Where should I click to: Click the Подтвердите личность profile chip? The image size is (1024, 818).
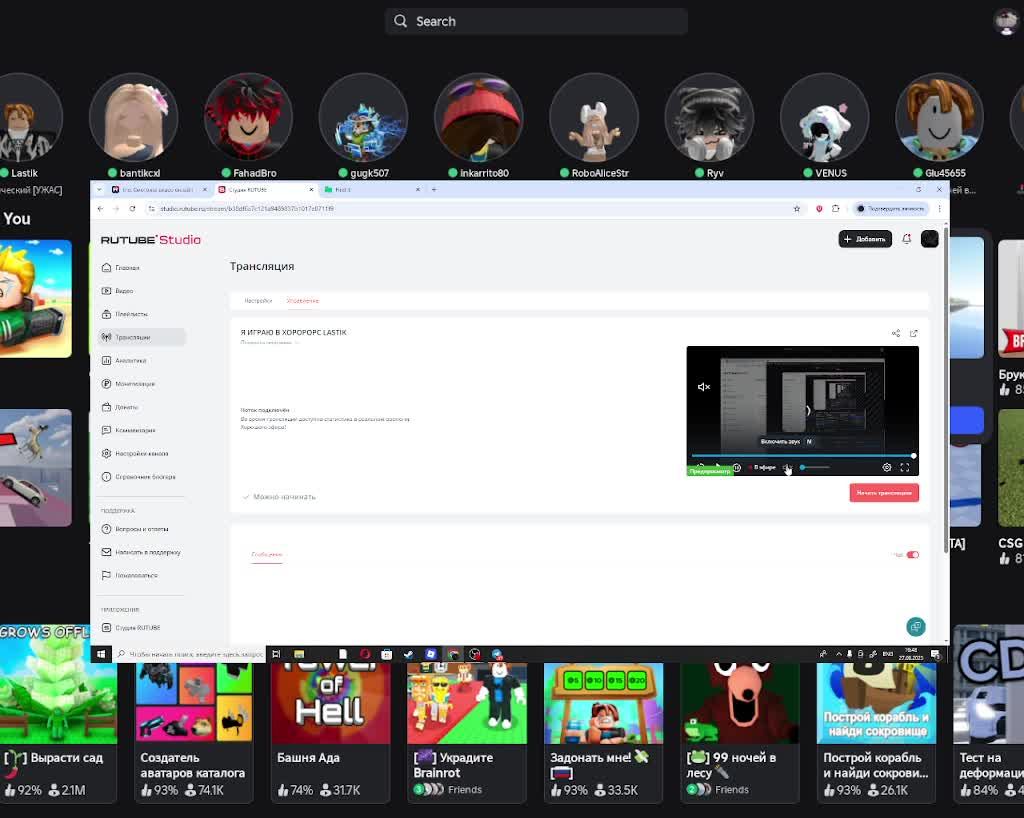[x=891, y=209]
